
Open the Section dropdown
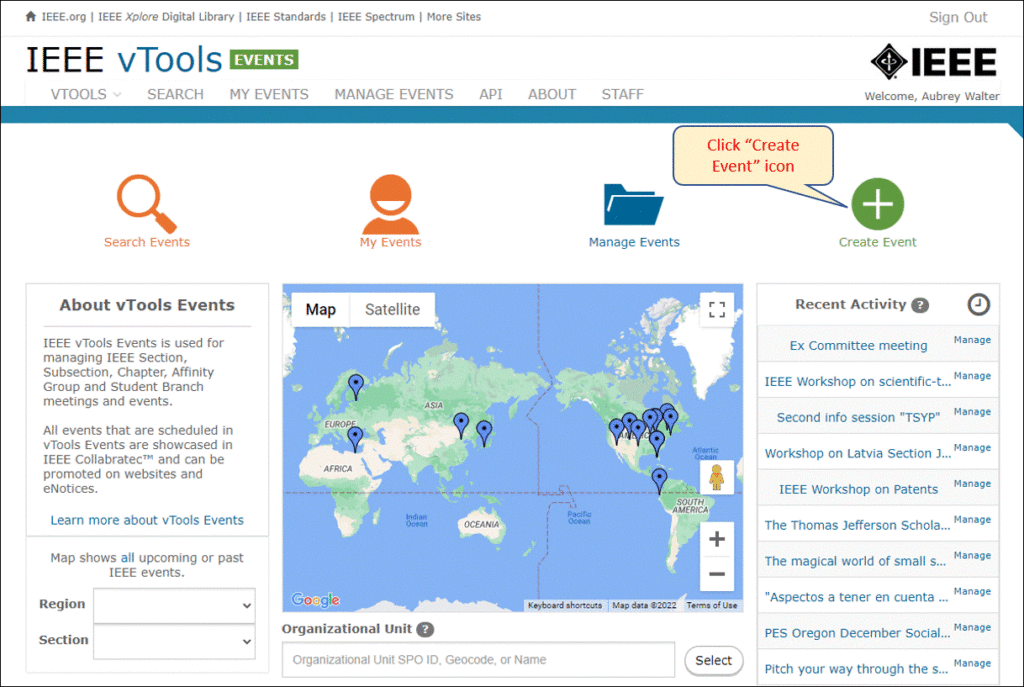tap(173, 640)
